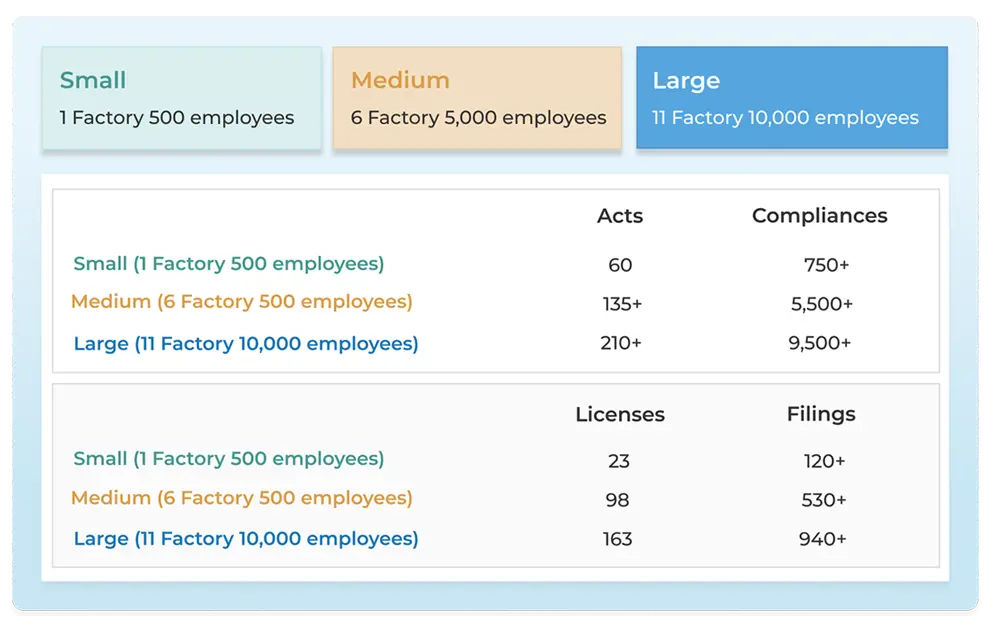Click the 750+ Compliances value for Small

826,265
